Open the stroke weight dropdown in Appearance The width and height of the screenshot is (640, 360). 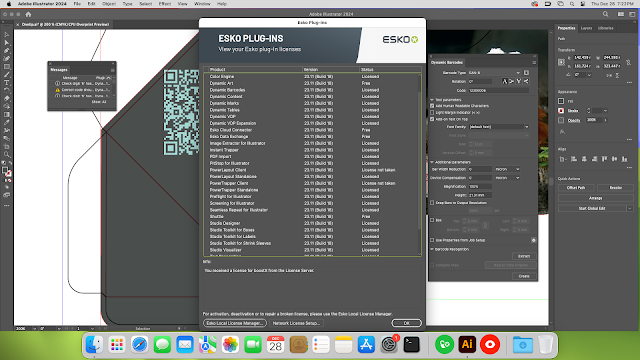[x=605, y=110]
